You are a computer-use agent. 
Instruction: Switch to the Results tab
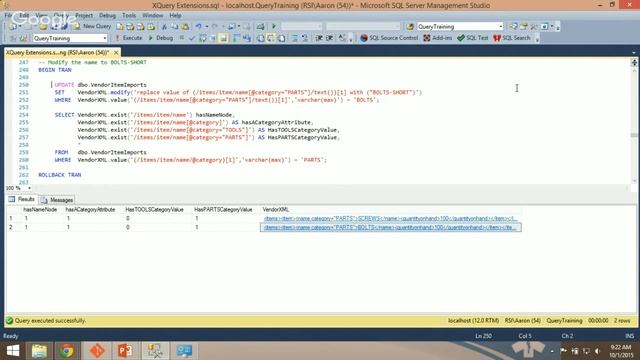(x=22, y=199)
